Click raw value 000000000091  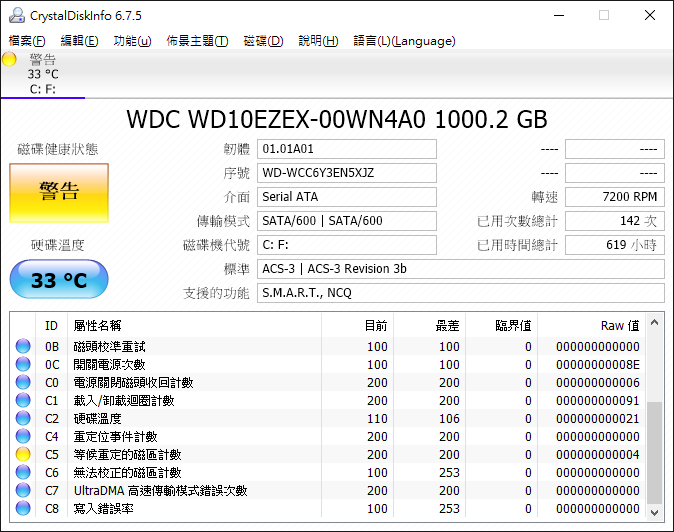(597, 401)
